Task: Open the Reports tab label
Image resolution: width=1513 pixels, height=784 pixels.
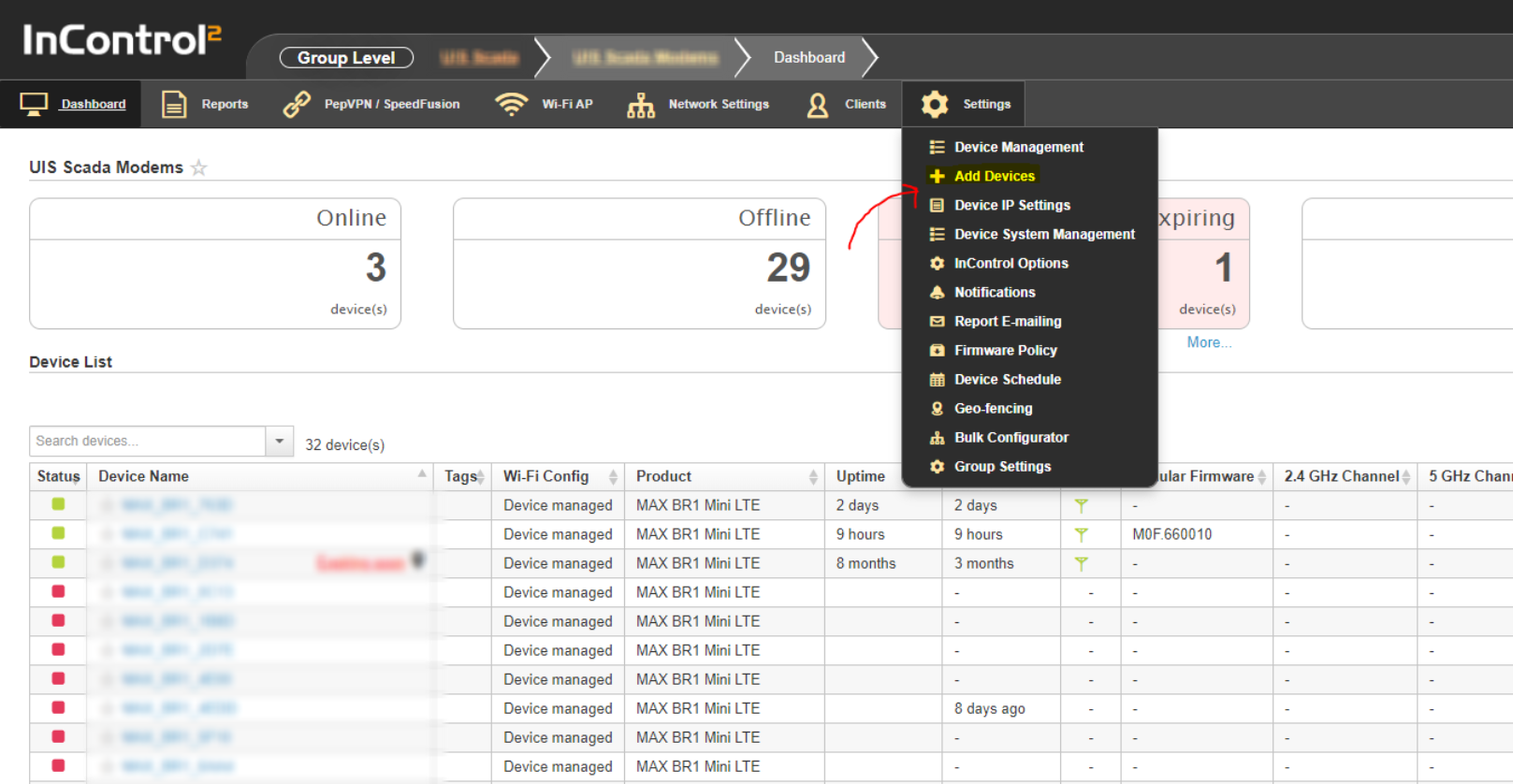Action: click(225, 104)
